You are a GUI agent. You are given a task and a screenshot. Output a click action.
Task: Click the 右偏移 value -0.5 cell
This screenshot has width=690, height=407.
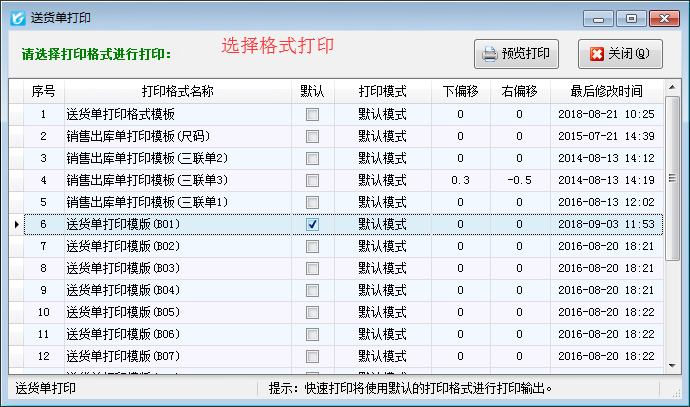pos(519,180)
